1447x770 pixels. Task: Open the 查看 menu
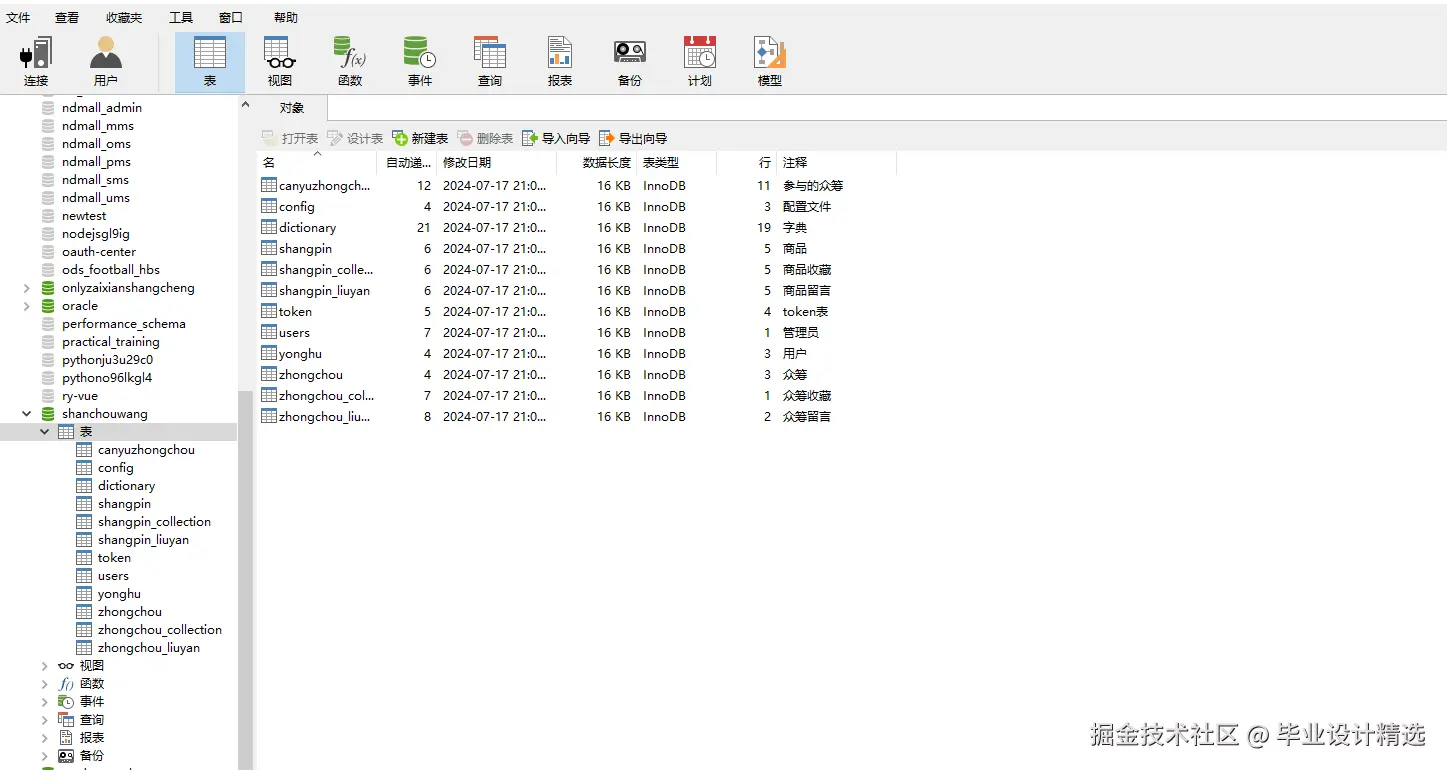(x=67, y=17)
